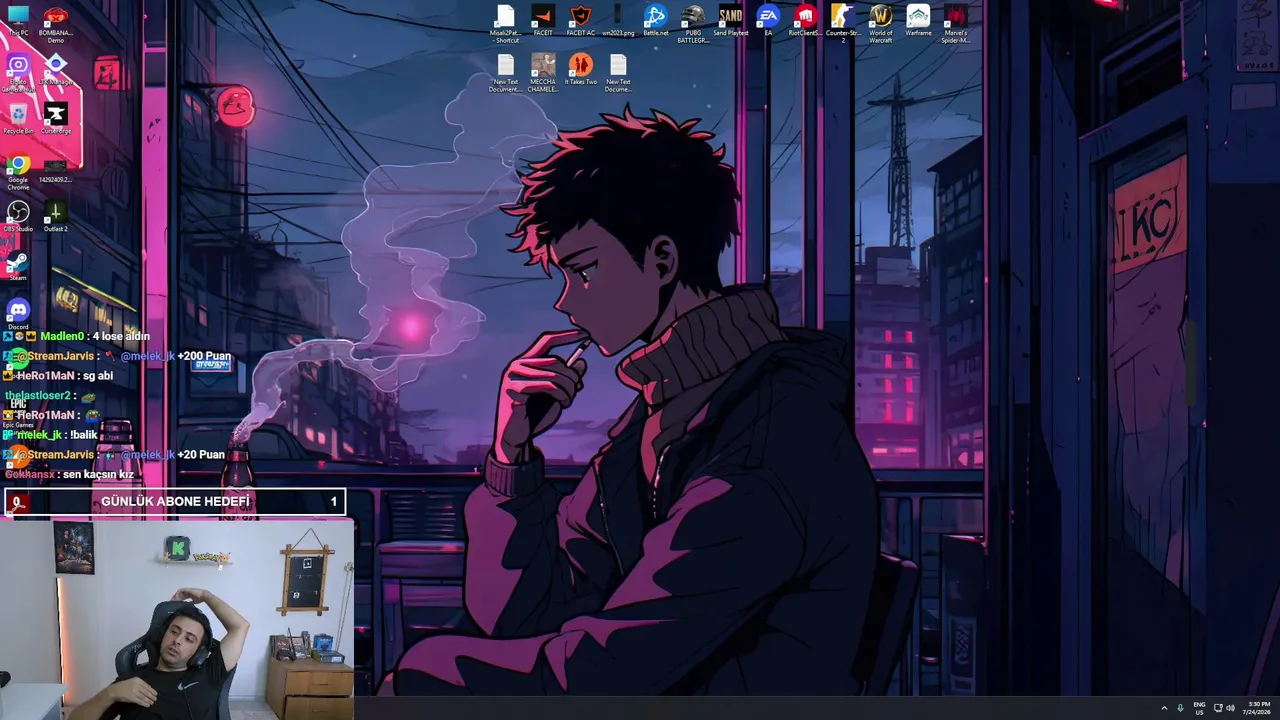Screen dimensions: 1280x720
Task: Open the It Takes Two shortcut
Action: [x=581, y=70]
